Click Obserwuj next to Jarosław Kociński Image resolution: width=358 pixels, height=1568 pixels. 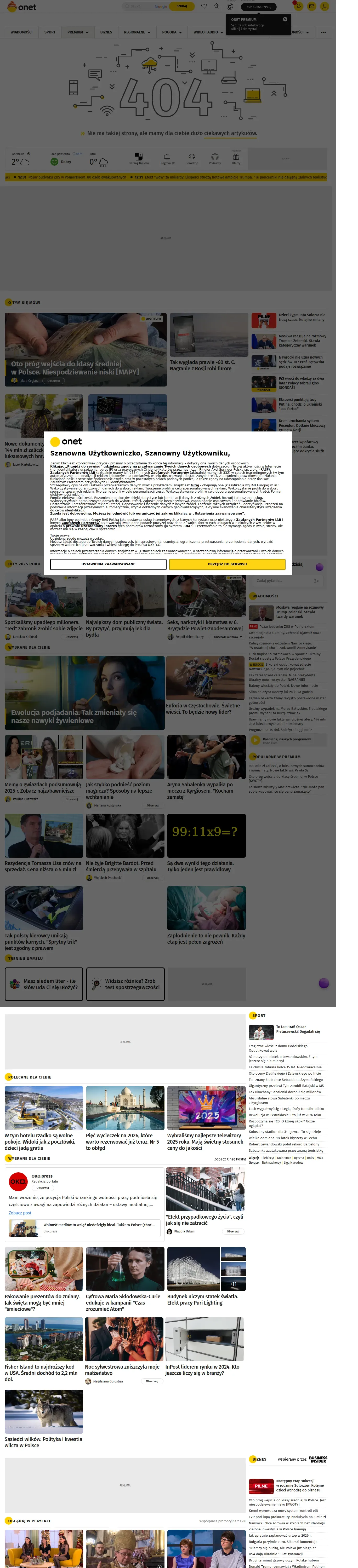tap(72, 637)
